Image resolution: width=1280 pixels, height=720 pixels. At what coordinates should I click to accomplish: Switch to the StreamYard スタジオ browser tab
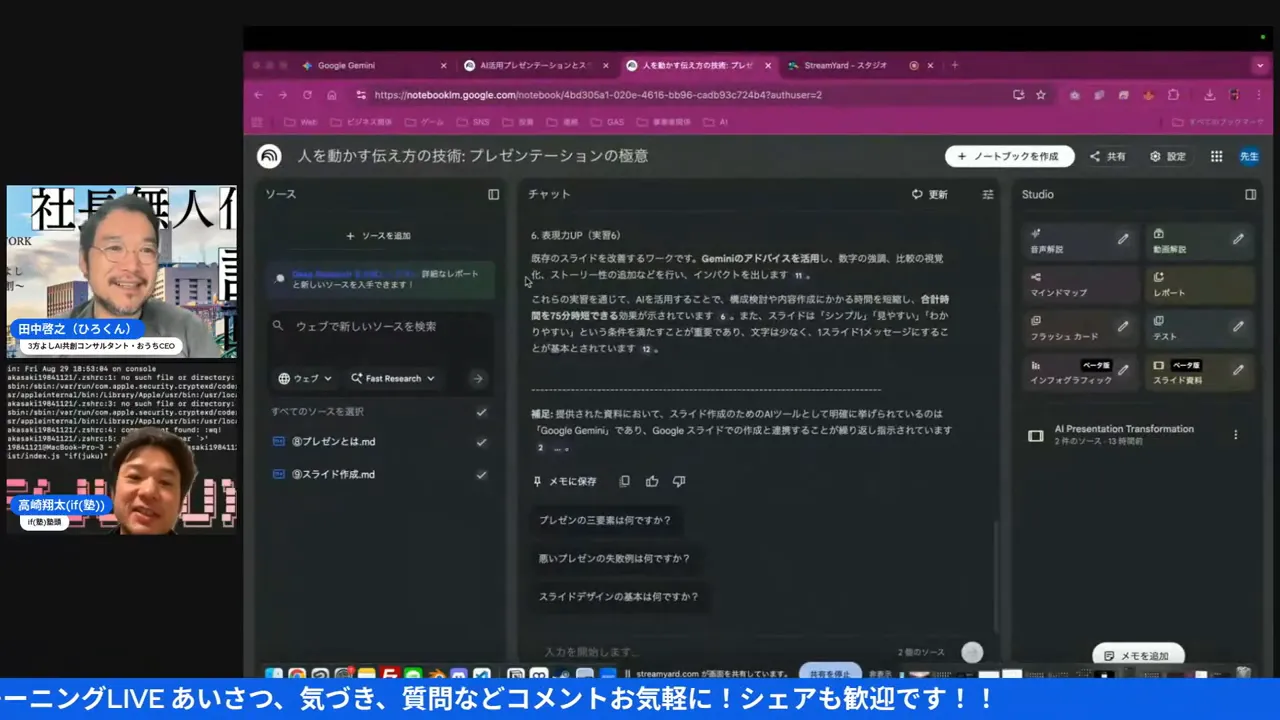click(845, 65)
